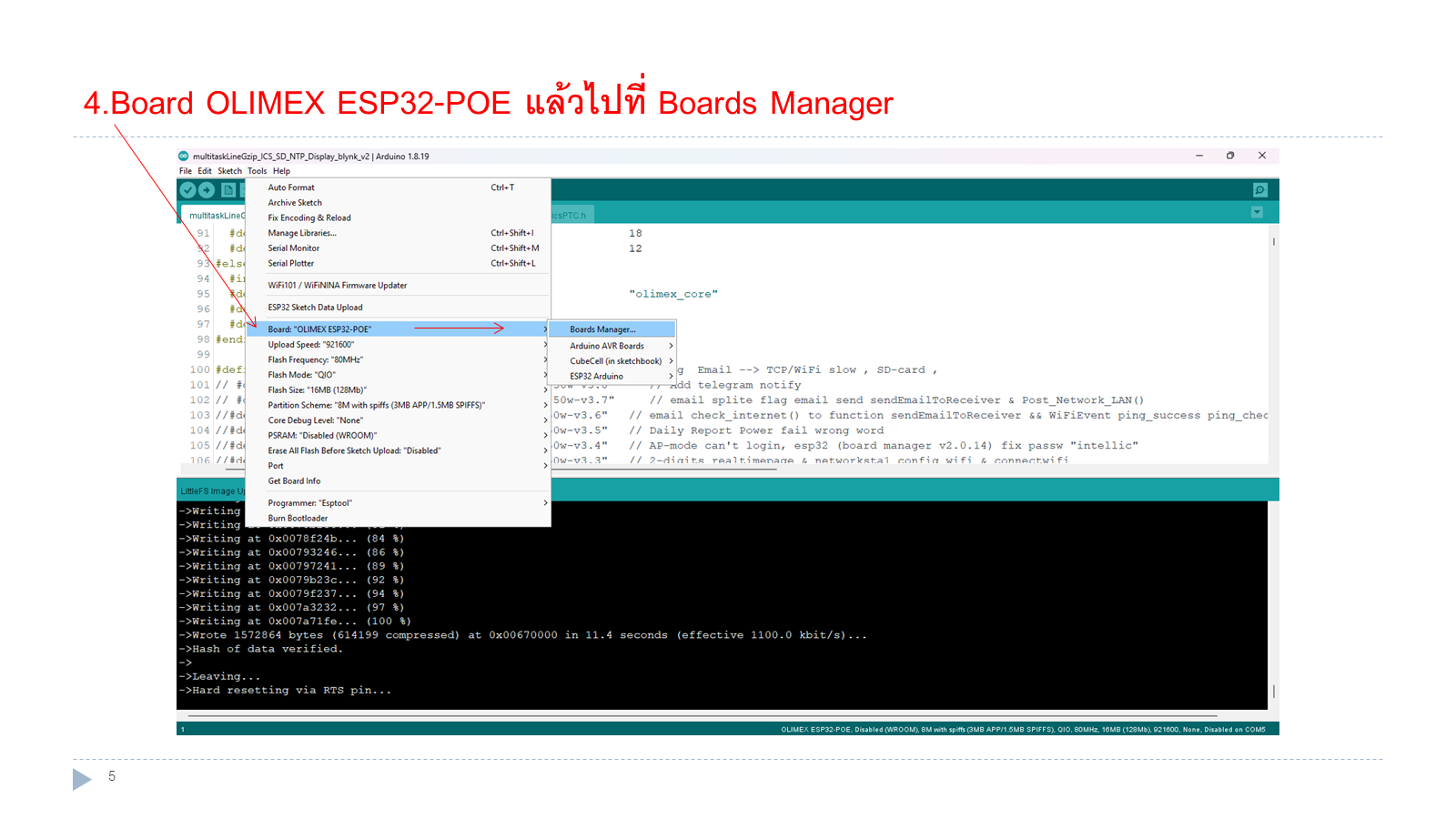Open Manage Libraries...
Viewport: 1456px width, 819px height.
point(399,233)
